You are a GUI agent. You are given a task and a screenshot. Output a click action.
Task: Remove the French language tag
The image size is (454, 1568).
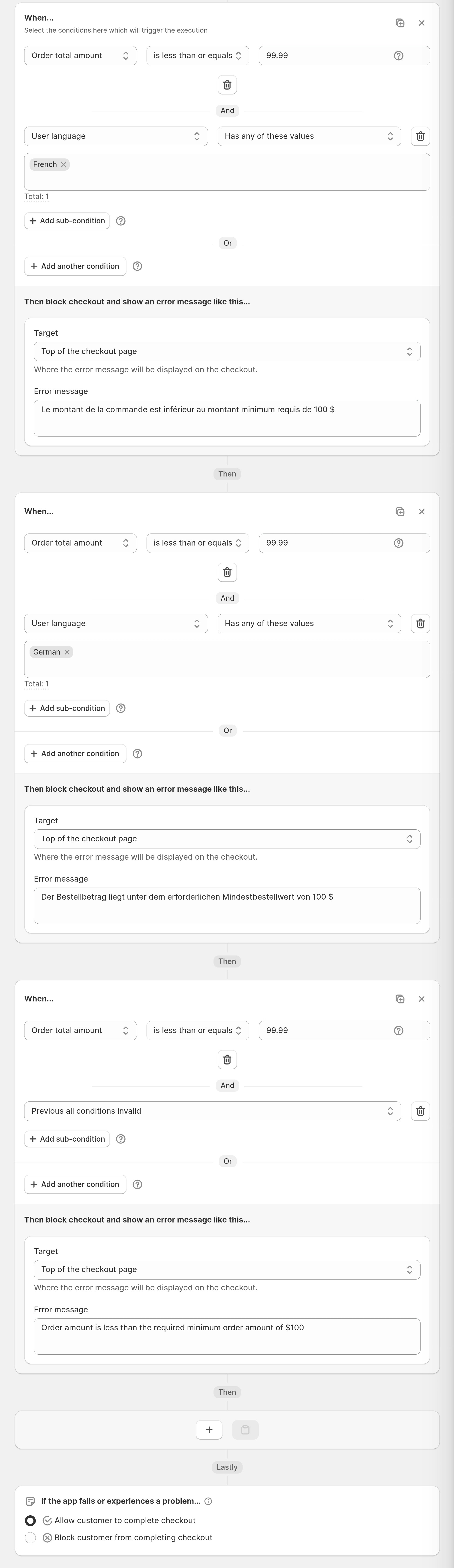[x=63, y=164]
